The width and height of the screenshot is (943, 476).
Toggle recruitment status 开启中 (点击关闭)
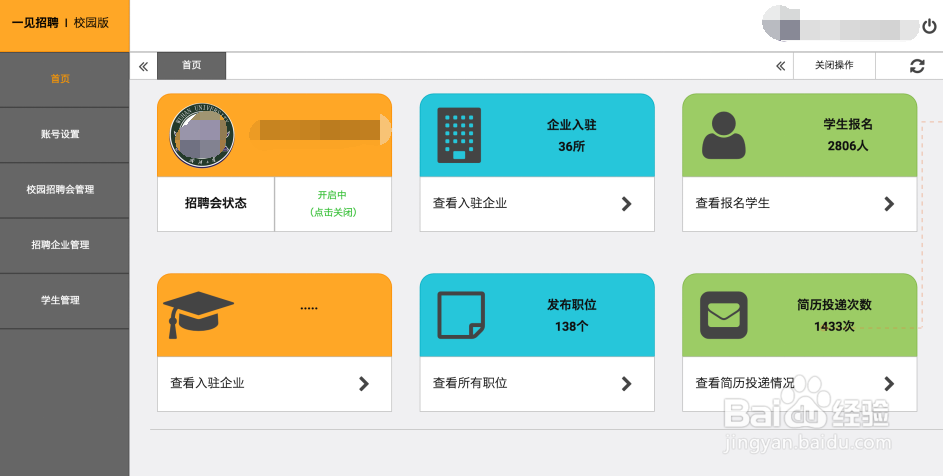point(333,203)
